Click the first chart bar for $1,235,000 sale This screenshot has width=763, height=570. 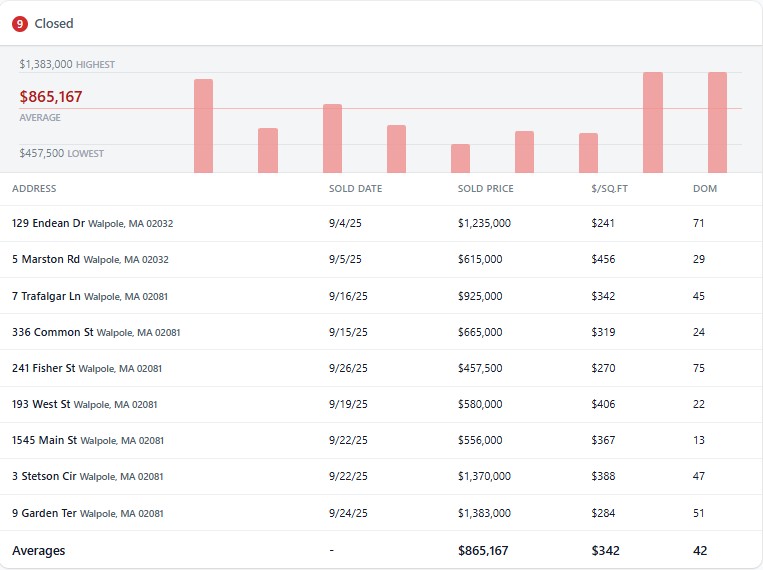[203, 126]
